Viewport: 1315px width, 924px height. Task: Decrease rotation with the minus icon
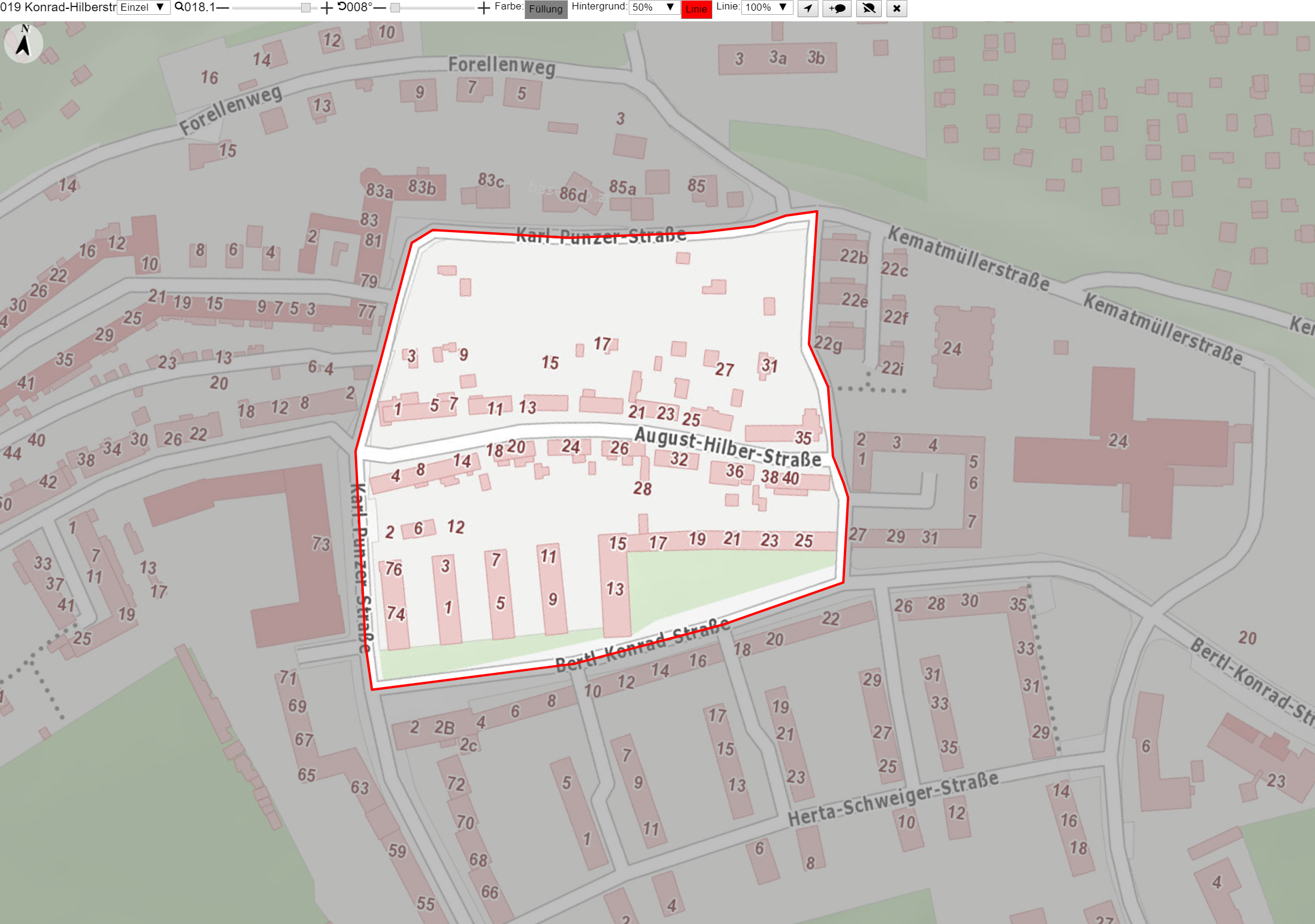click(x=380, y=8)
